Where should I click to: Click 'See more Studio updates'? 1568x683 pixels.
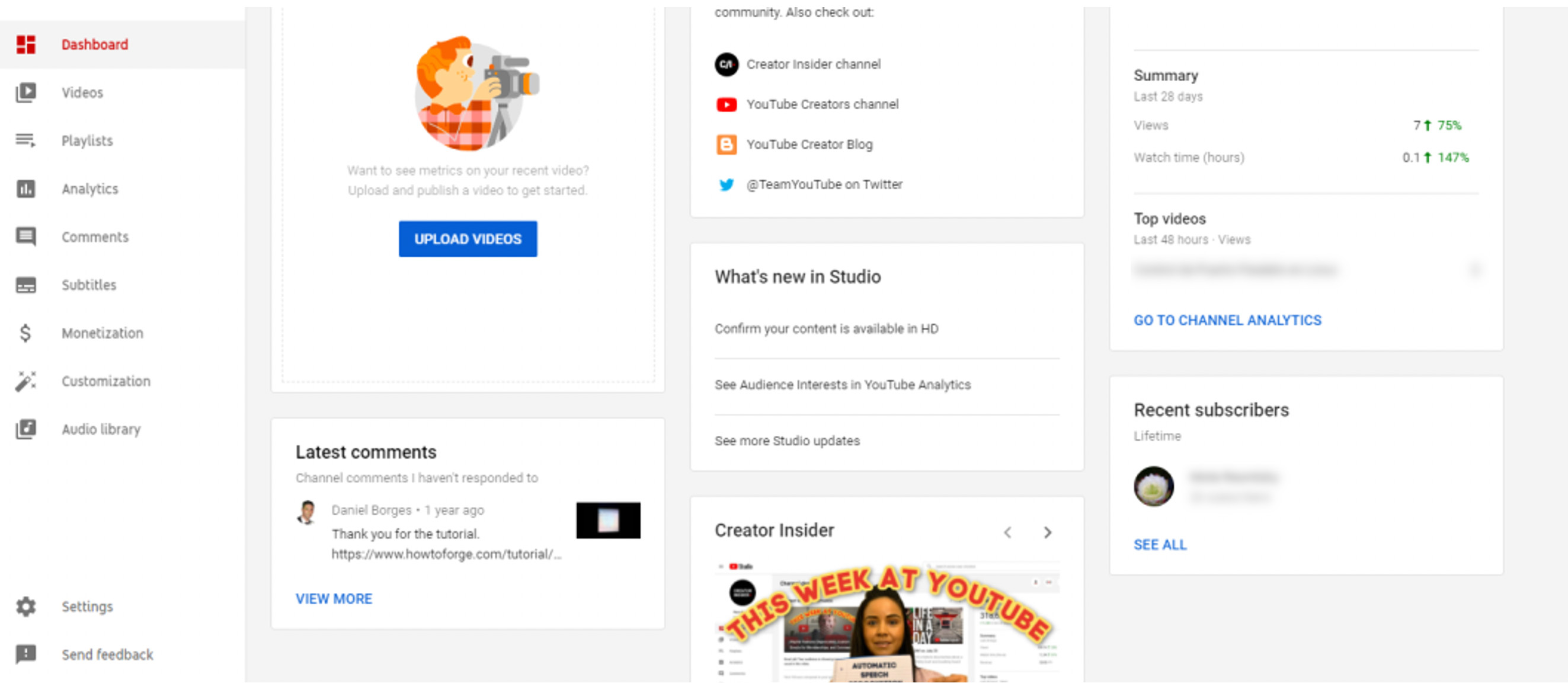coord(787,441)
